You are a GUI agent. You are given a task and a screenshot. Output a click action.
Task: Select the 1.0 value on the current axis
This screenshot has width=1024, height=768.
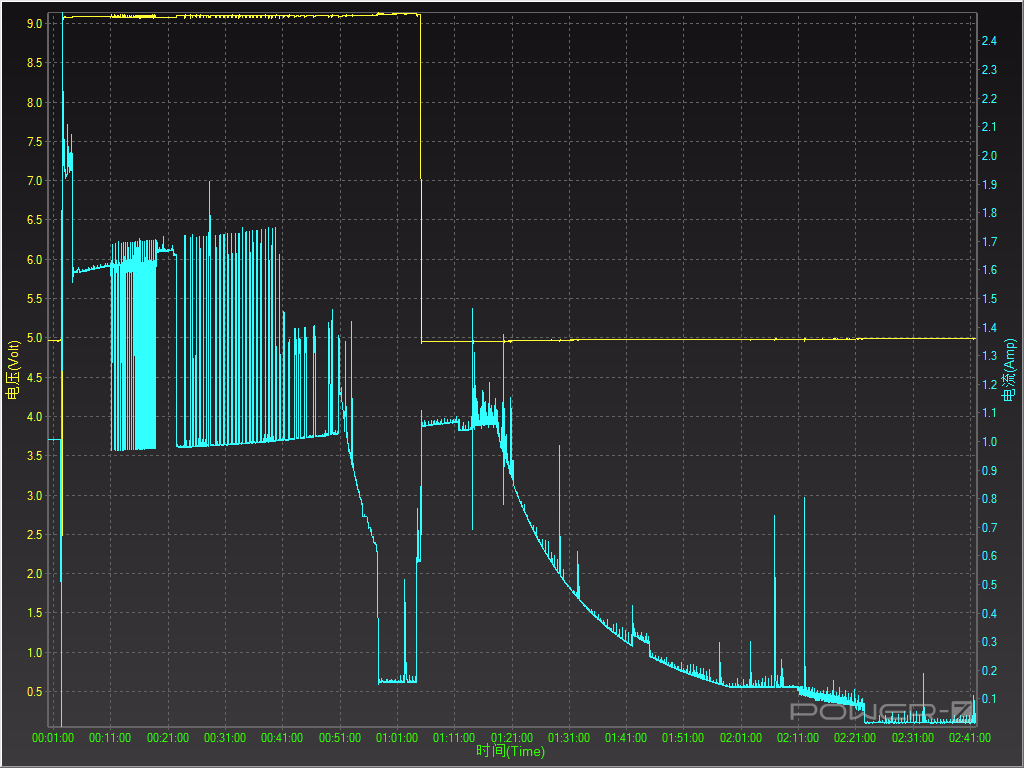coord(989,441)
